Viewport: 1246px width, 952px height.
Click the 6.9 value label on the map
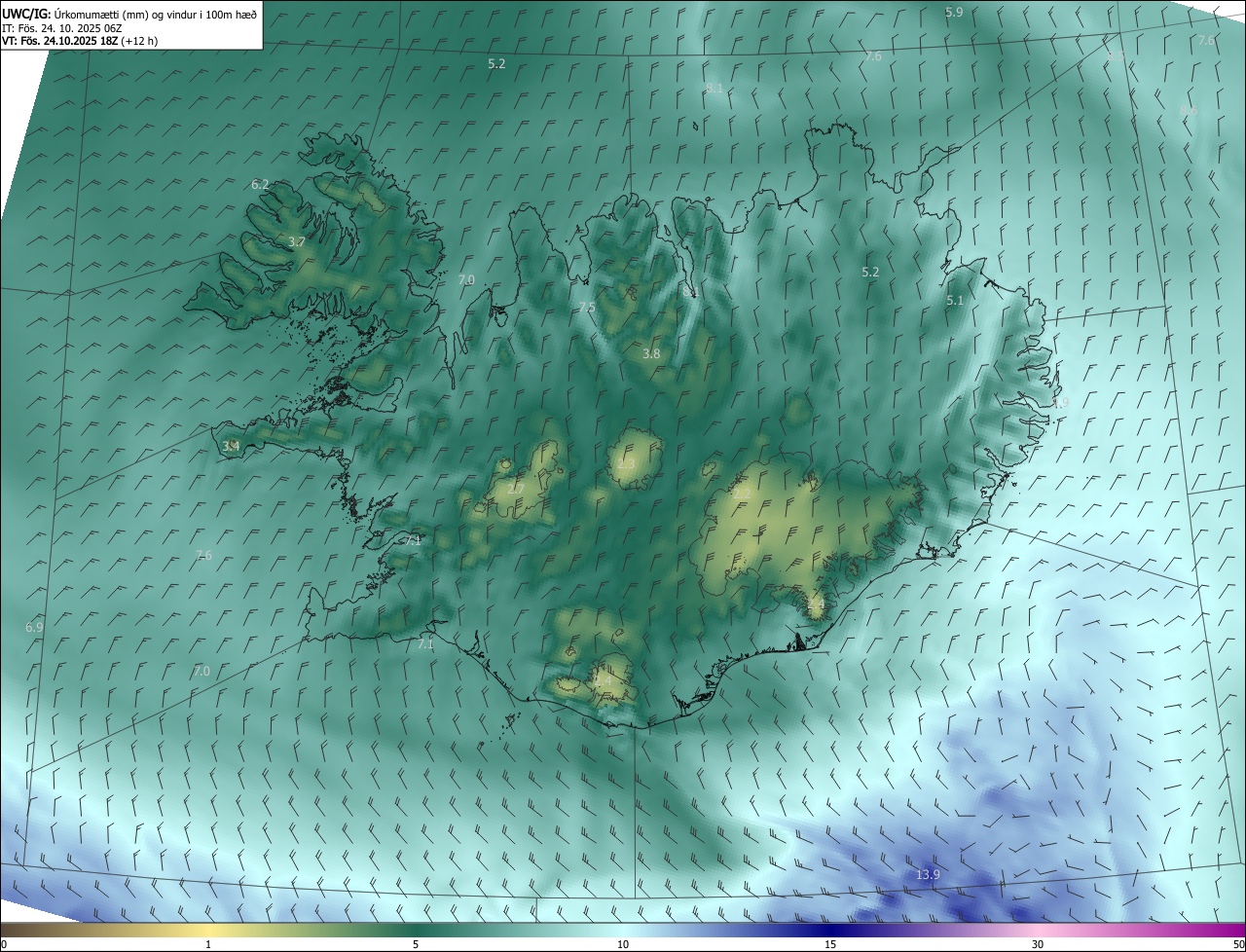tap(34, 628)
